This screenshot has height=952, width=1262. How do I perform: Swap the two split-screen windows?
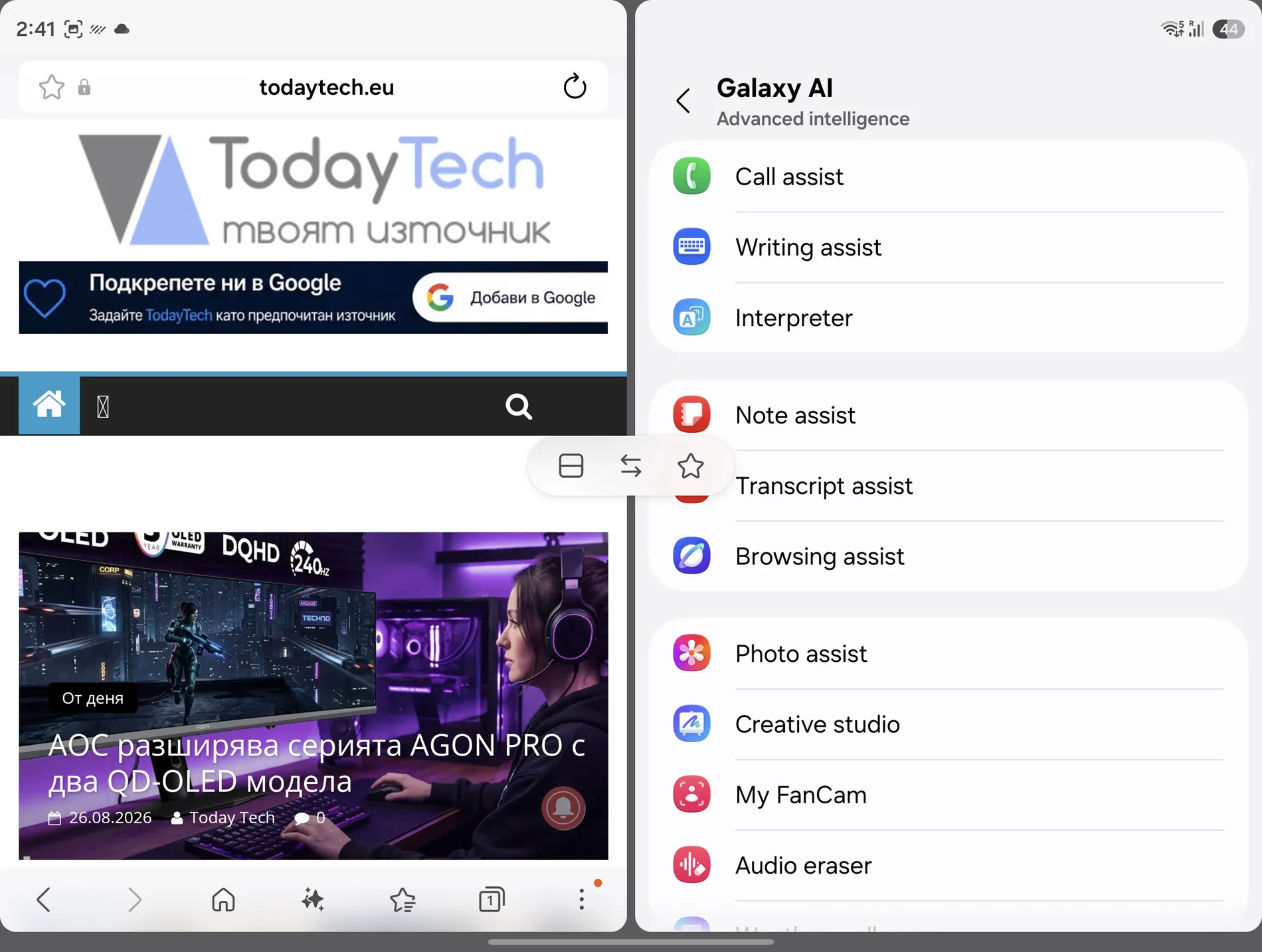point(631,466)
